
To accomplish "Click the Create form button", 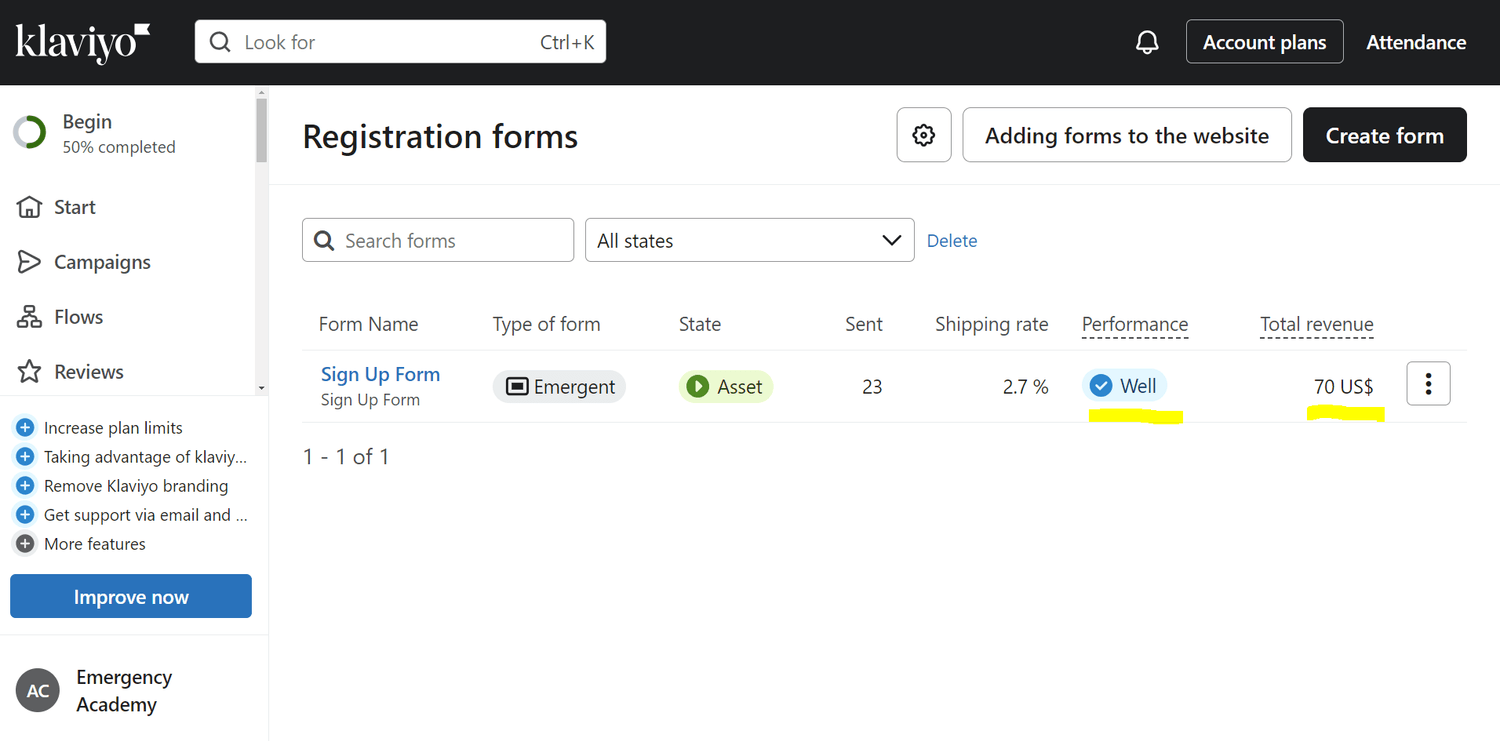I will point(1384,135).
